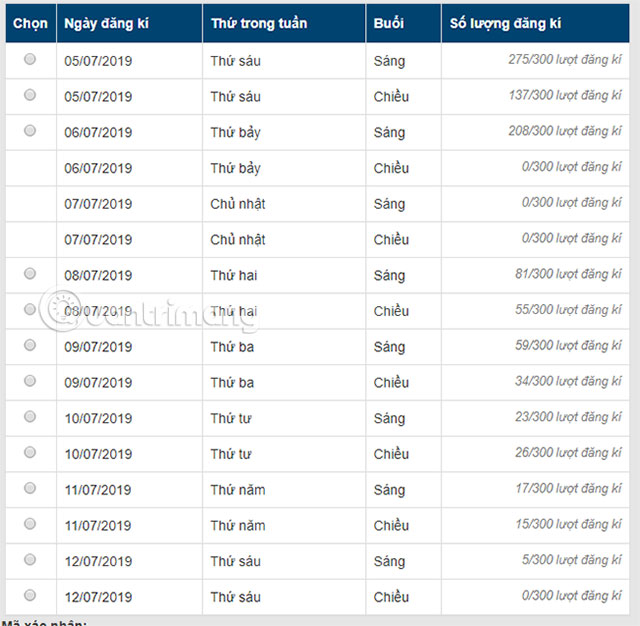Select the 12/07/2019 Thứ sáu Sáng slot
The width and height of the screenshot is (640, 626).
pos(30,560)
